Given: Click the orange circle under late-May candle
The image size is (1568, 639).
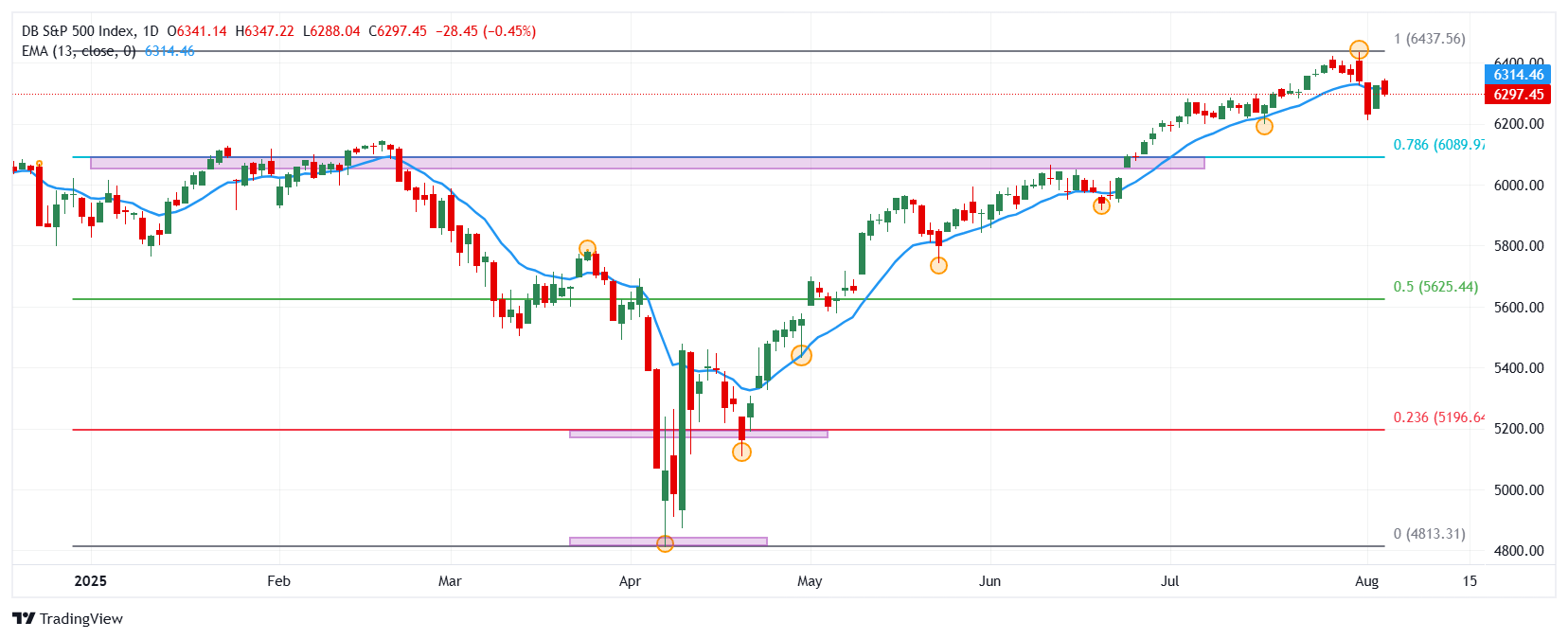Looking at the screenshot, I should click(938, 265).
